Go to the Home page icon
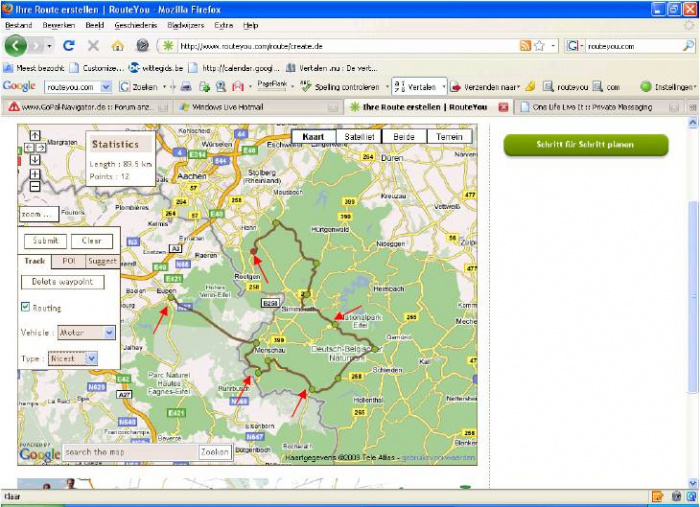Image resolution: width=700 pixels, height=507 pixels. pyautogui.click(x=117, y=46)
